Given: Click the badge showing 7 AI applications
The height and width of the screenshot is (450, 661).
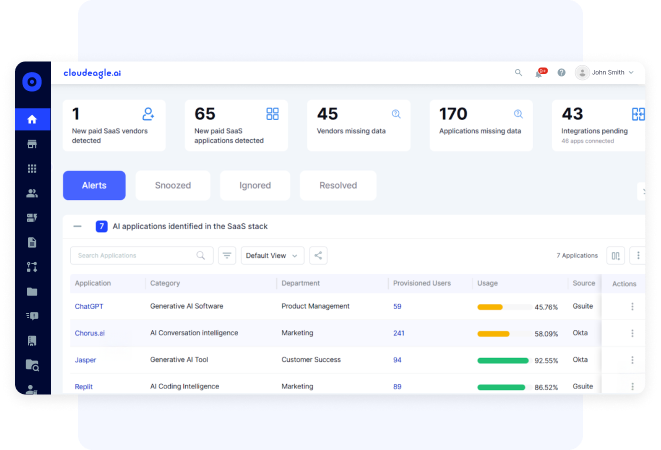Looking at the screenshot, I should (102, 226).
